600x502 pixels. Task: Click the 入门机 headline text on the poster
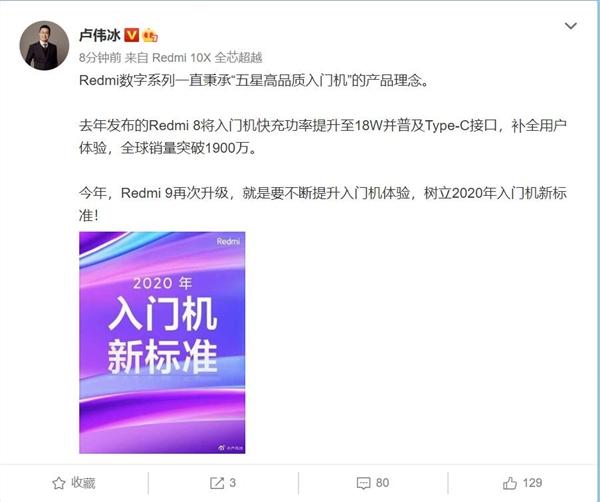point(163,314)
